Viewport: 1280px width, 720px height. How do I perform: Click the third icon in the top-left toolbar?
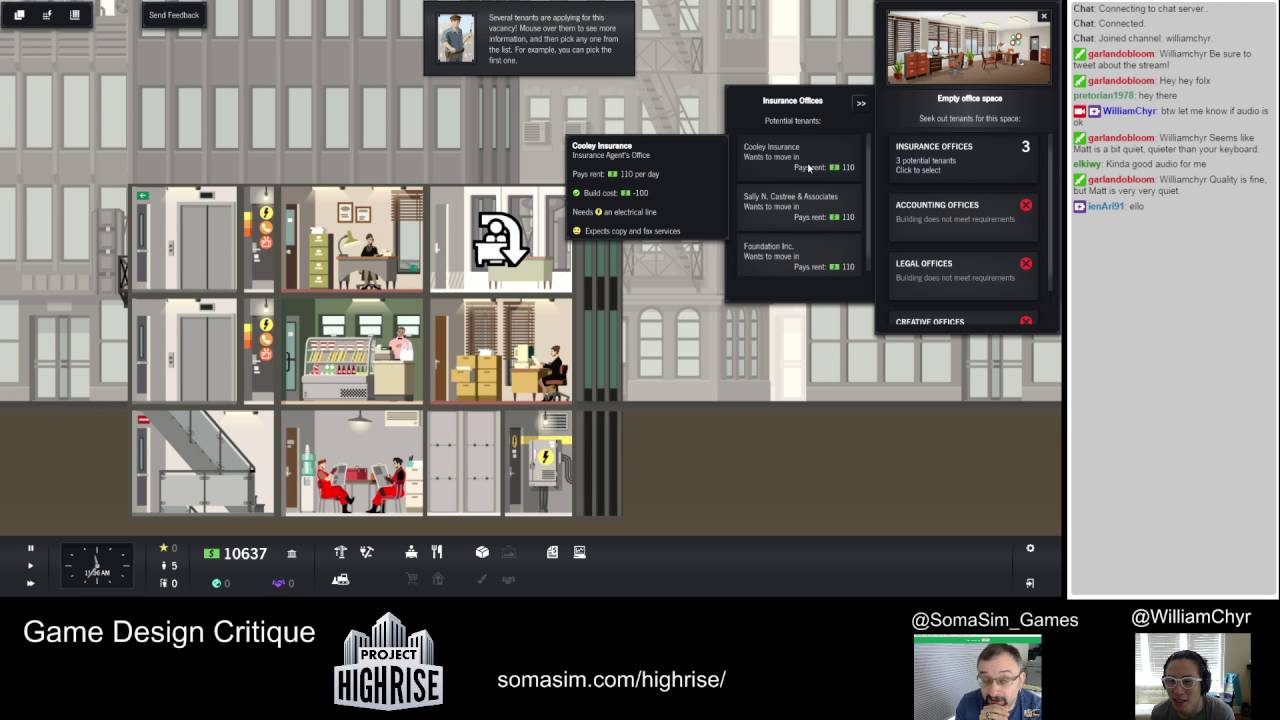pos(75,15)
